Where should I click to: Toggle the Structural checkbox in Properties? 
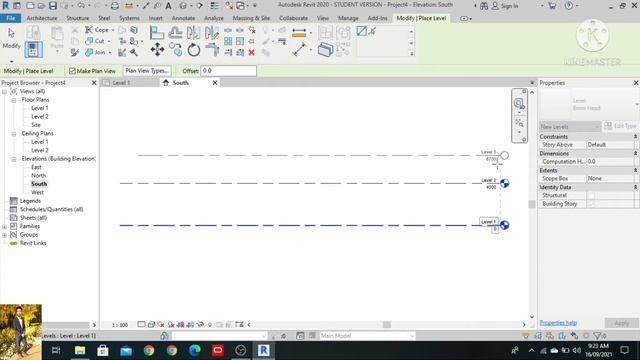coord(591,196)
